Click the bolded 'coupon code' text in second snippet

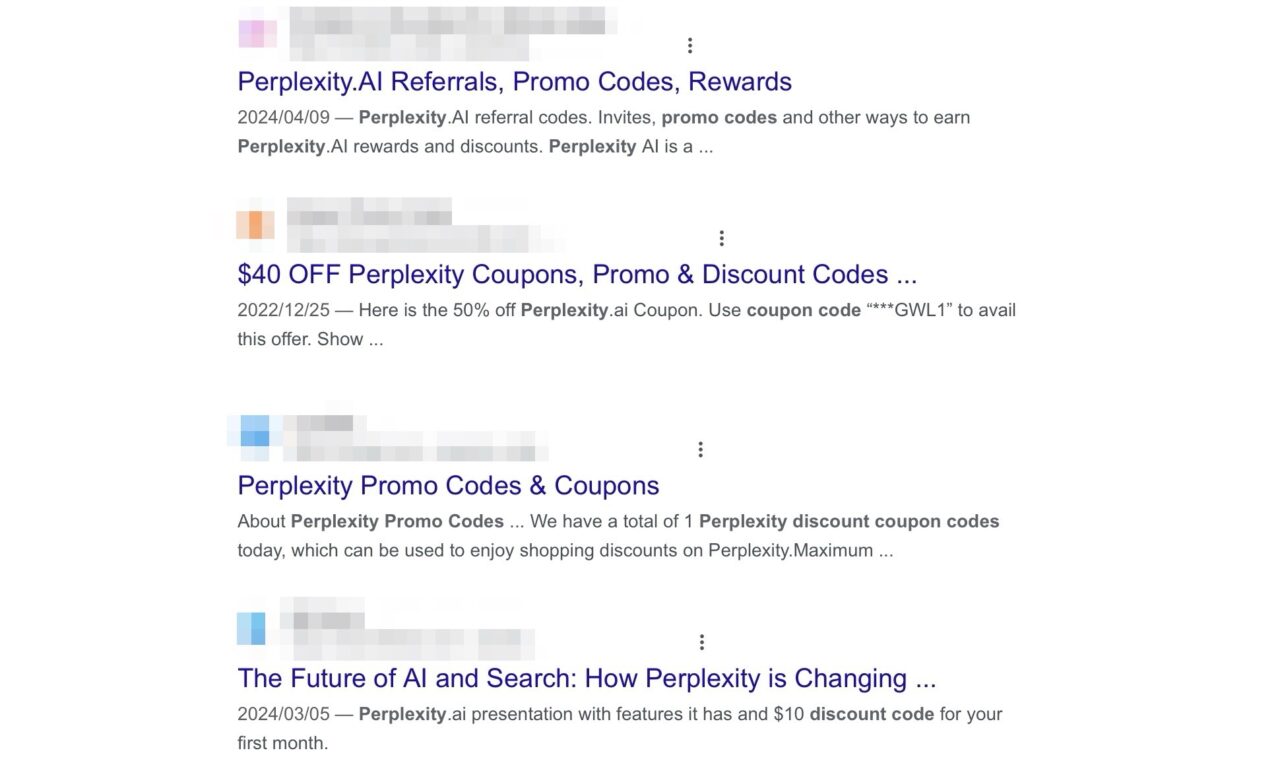tap(803, 310)
